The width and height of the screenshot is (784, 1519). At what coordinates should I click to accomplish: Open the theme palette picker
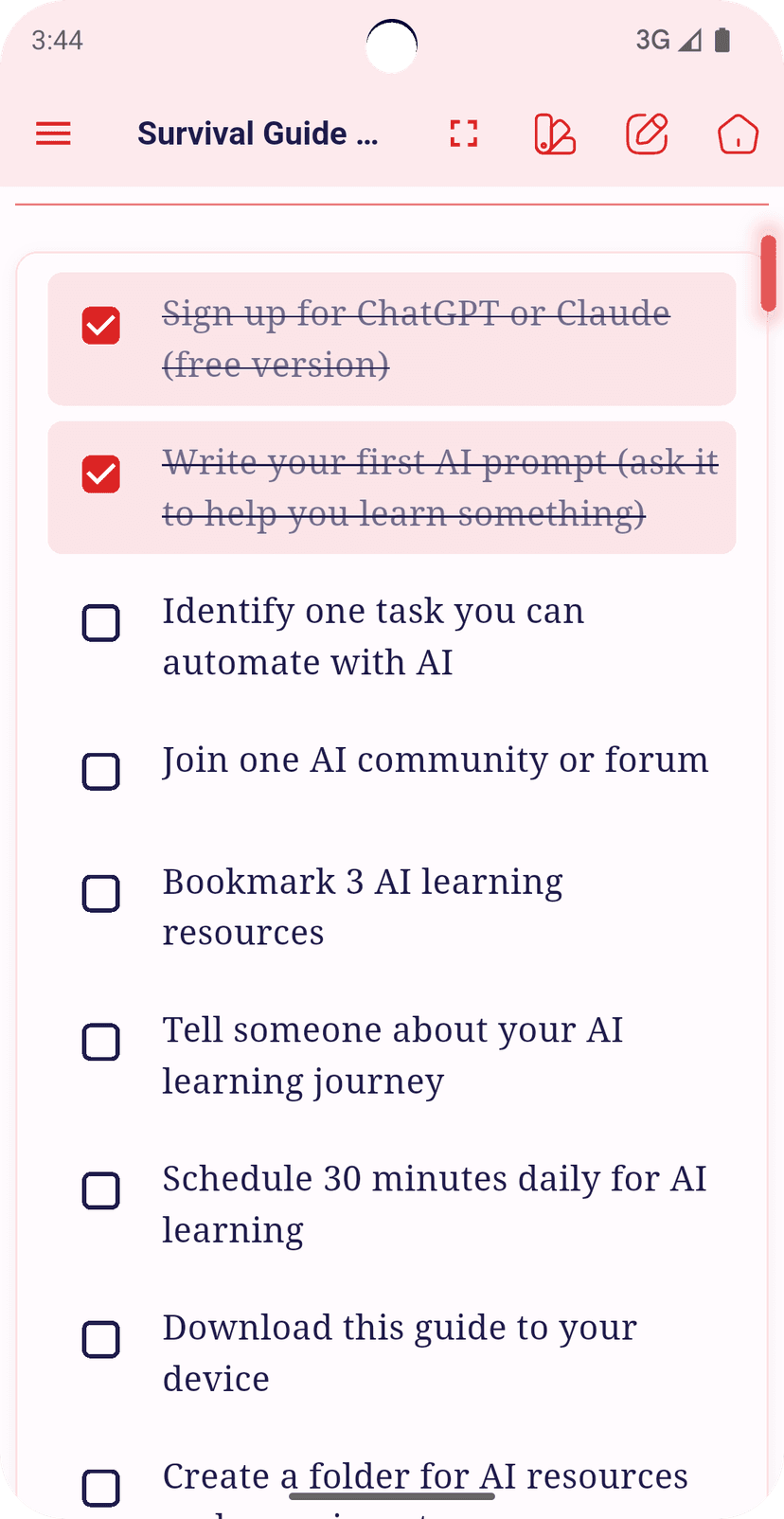(x=554, y=134)
